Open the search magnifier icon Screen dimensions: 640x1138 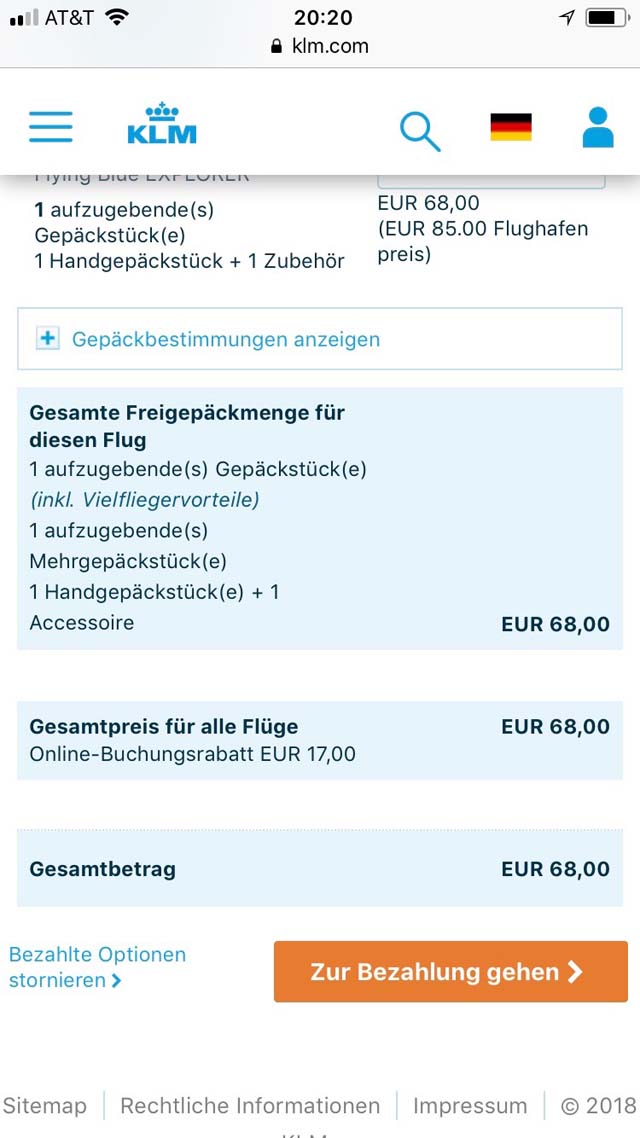pos(420,131)
